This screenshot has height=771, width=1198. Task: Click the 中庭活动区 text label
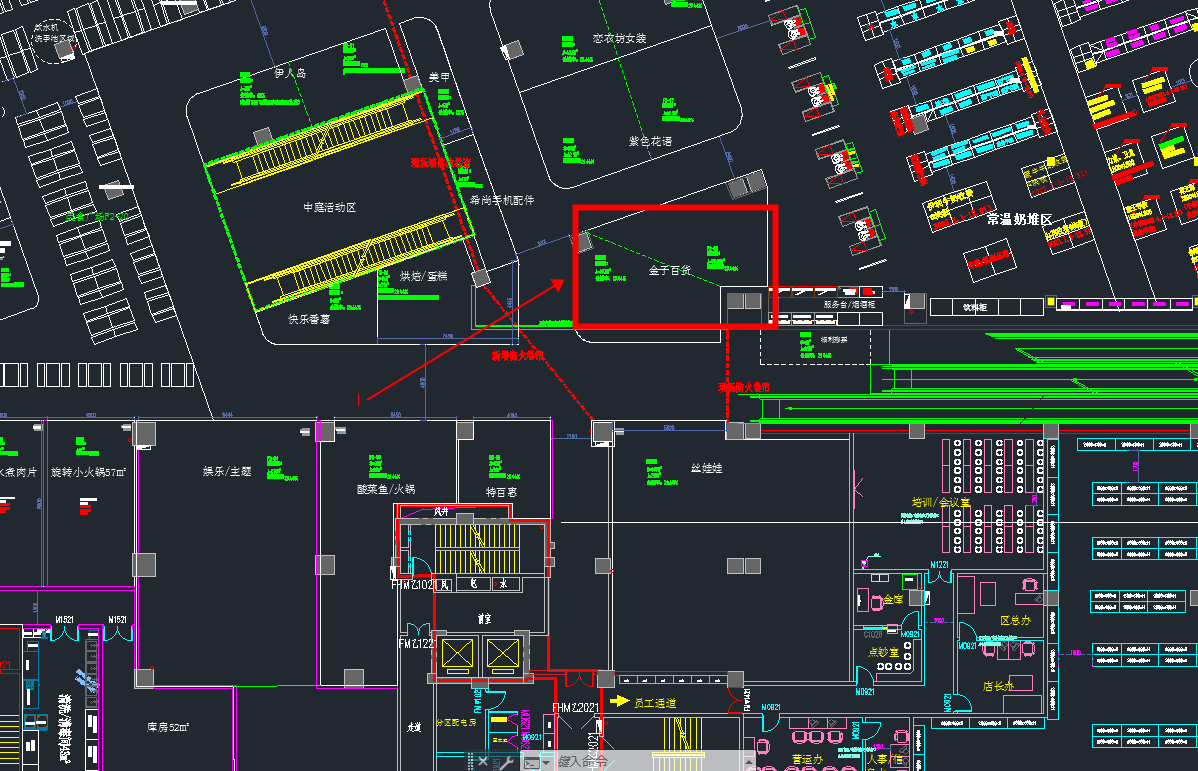(329, 207)
